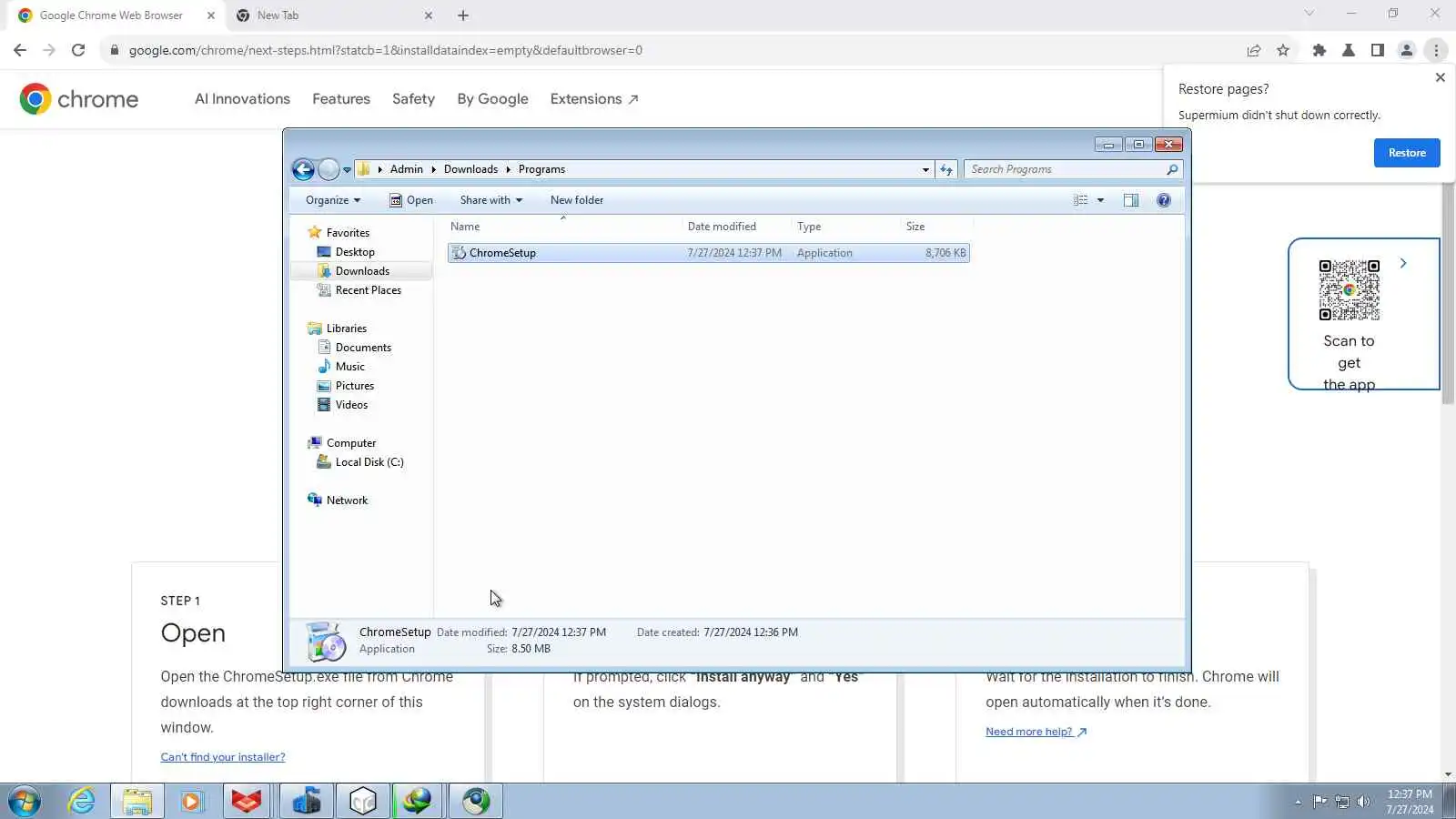Open the Videos library
Screen dimensions: 1456x819
click(x=351, y=405)
